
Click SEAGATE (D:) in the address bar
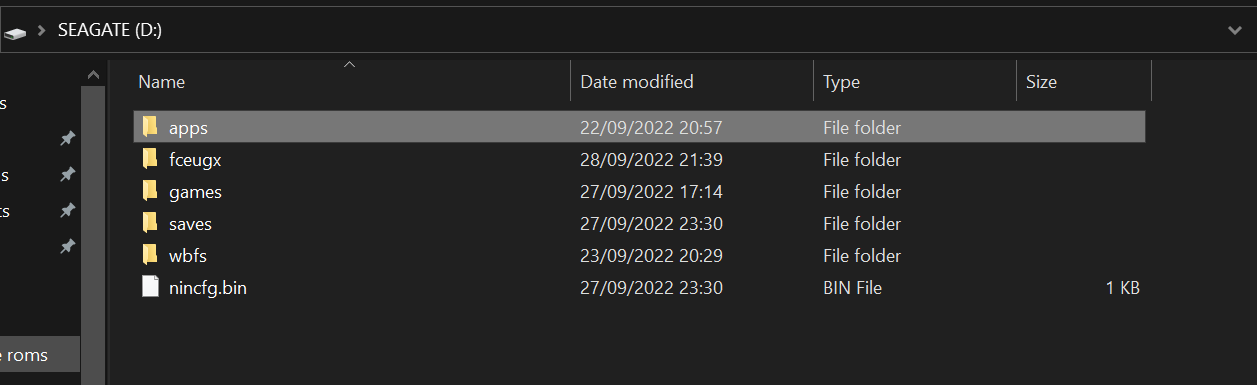click(x=110, y=31)
